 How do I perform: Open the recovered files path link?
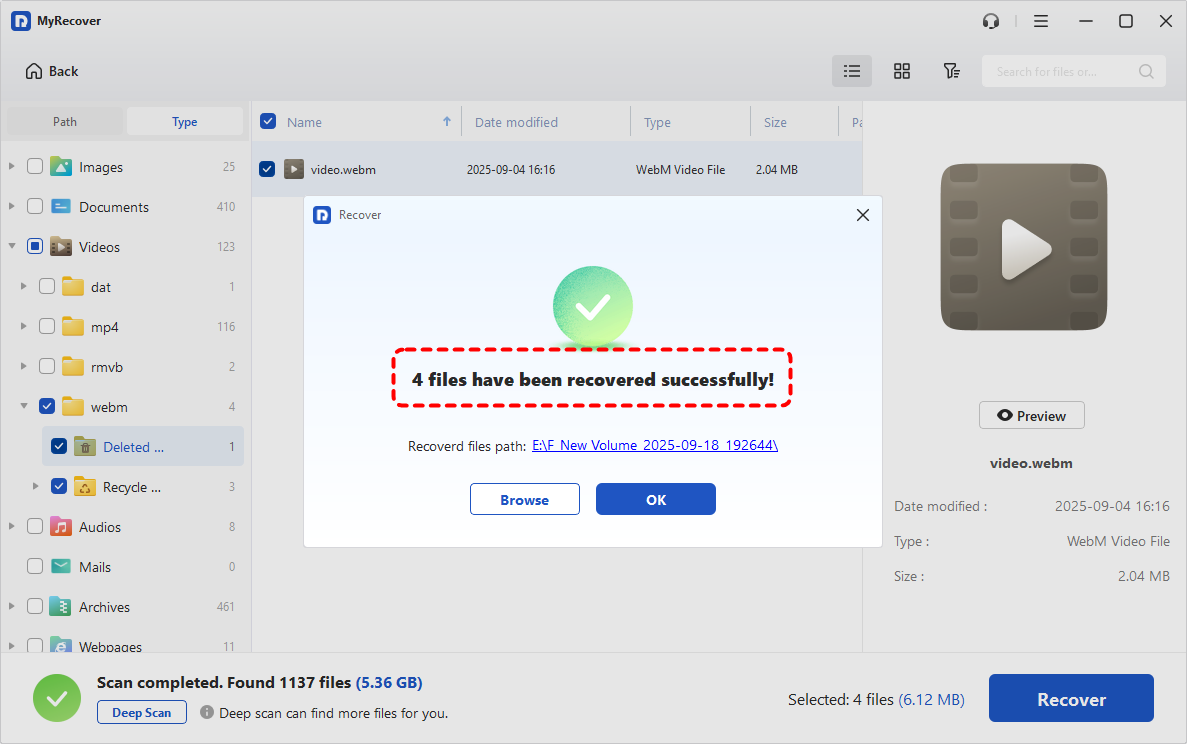pyautogui.click(x=655, y=446)
